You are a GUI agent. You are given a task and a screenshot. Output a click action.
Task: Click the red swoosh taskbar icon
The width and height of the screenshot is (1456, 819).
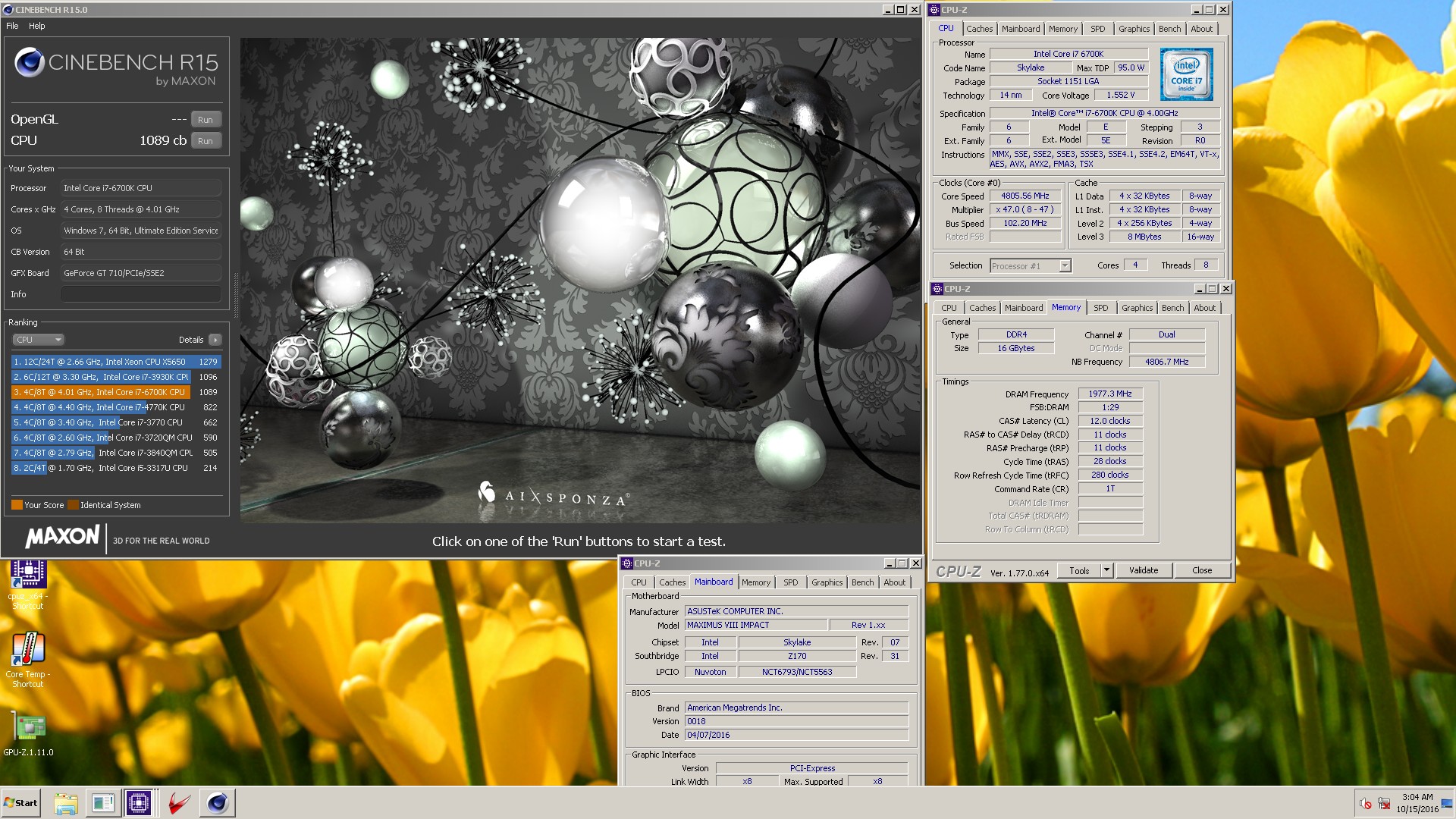pos(178,803)
